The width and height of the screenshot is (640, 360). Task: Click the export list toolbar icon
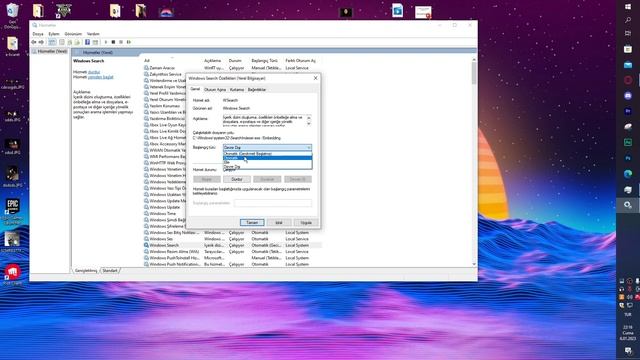[77, 42]
